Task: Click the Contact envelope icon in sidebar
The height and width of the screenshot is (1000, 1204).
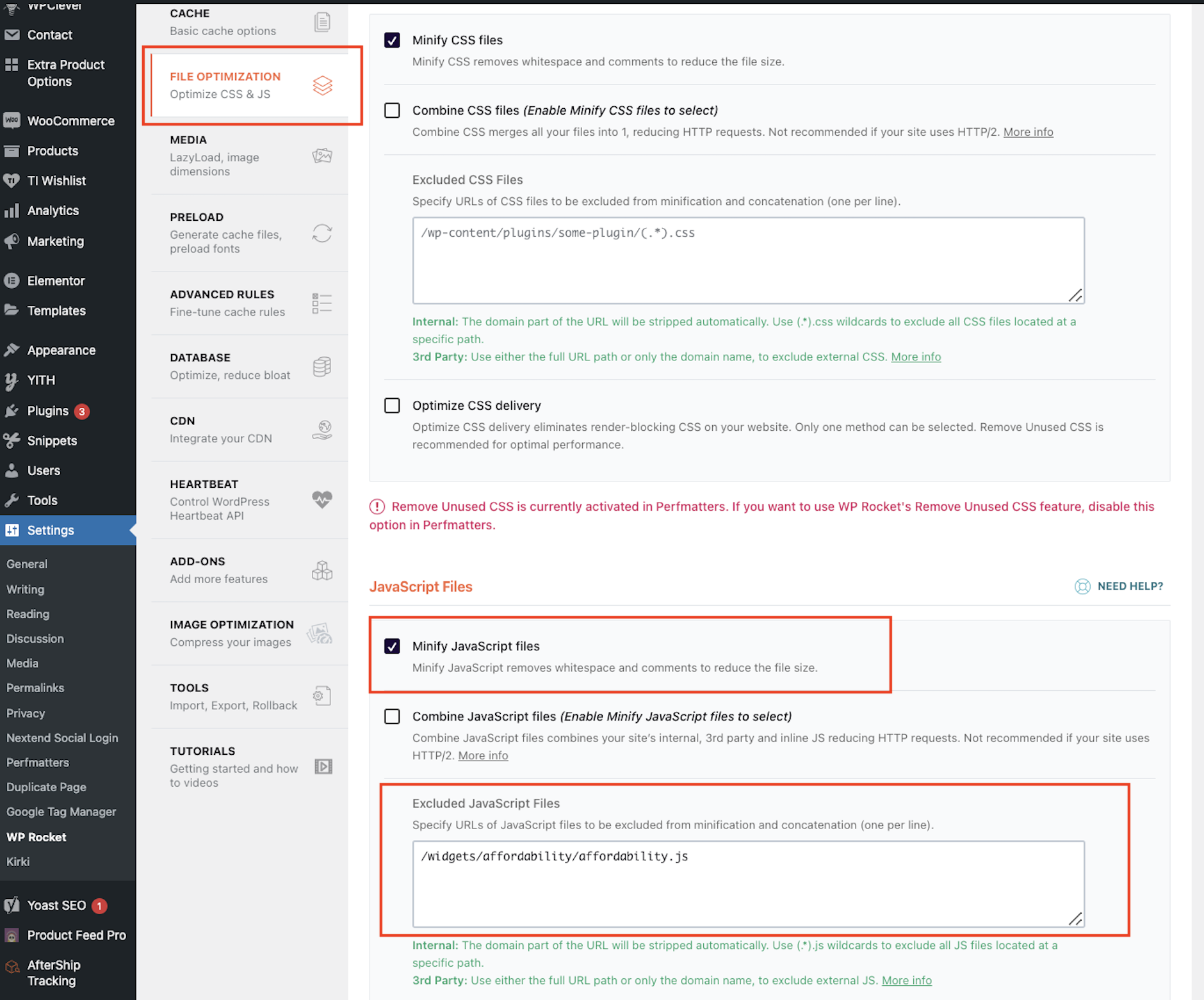Action: tap(12, 35)
